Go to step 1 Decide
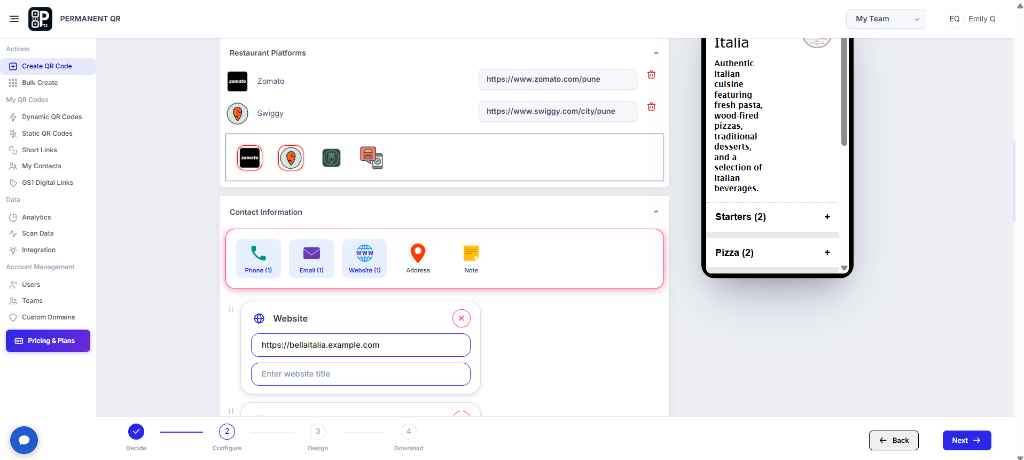 (x=136, y=431)
